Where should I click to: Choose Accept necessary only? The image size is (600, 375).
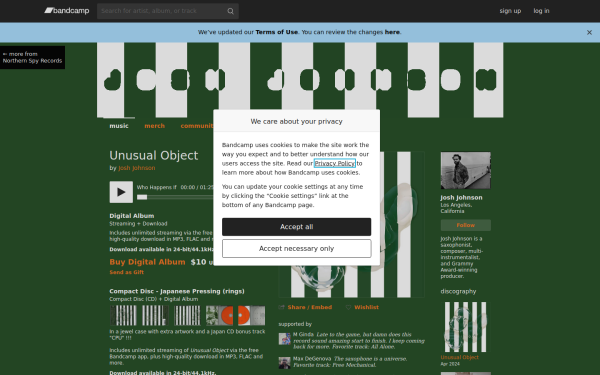point(297,249)
